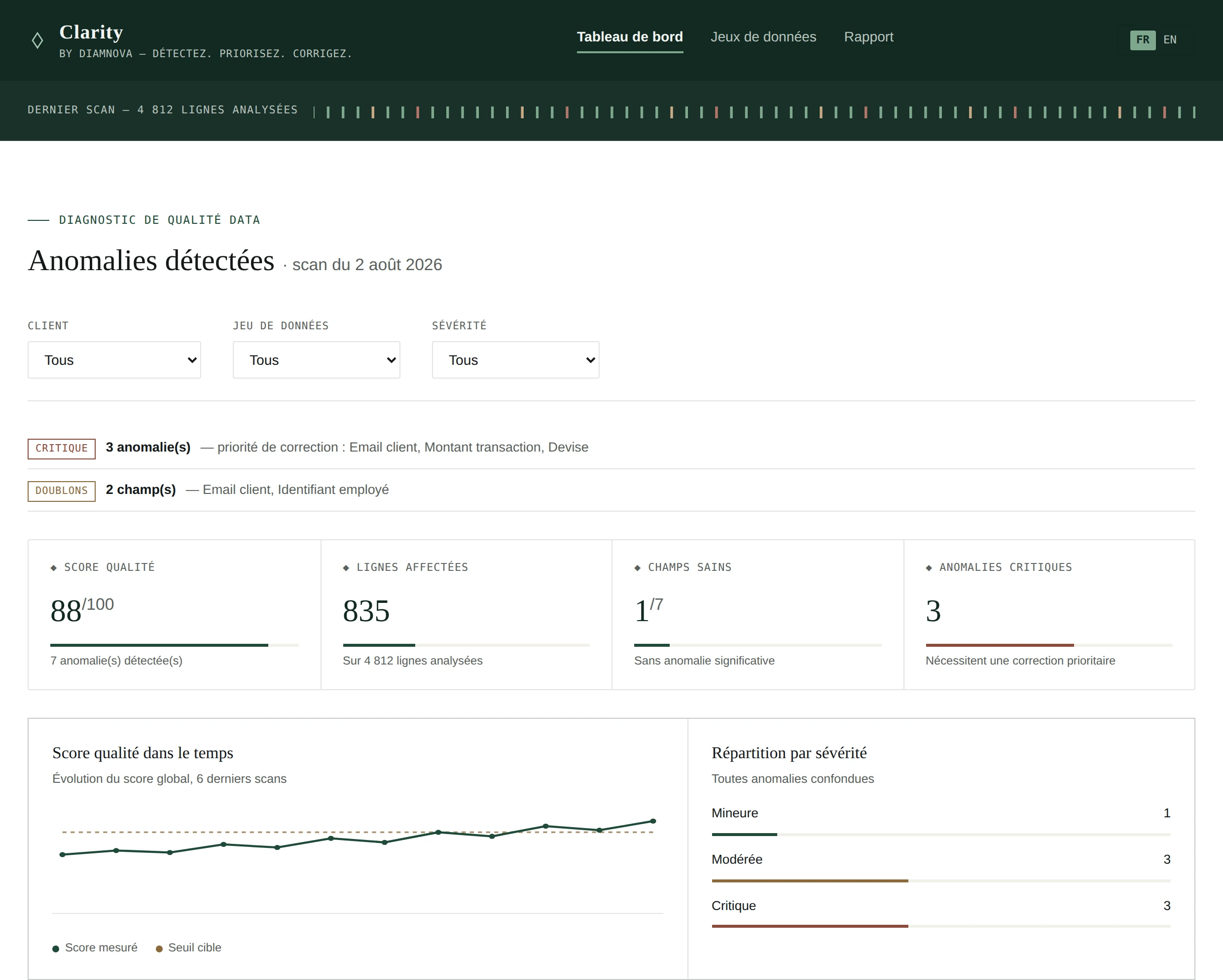The image size is (1223, 980).
Task: Click the Seuil cible legend dot
Action: 159,949
